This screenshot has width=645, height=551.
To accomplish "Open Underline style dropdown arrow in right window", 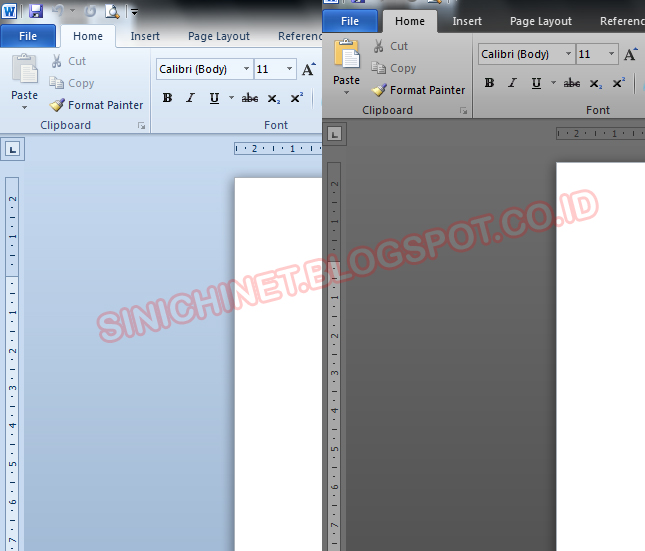I will click(553, 83).
